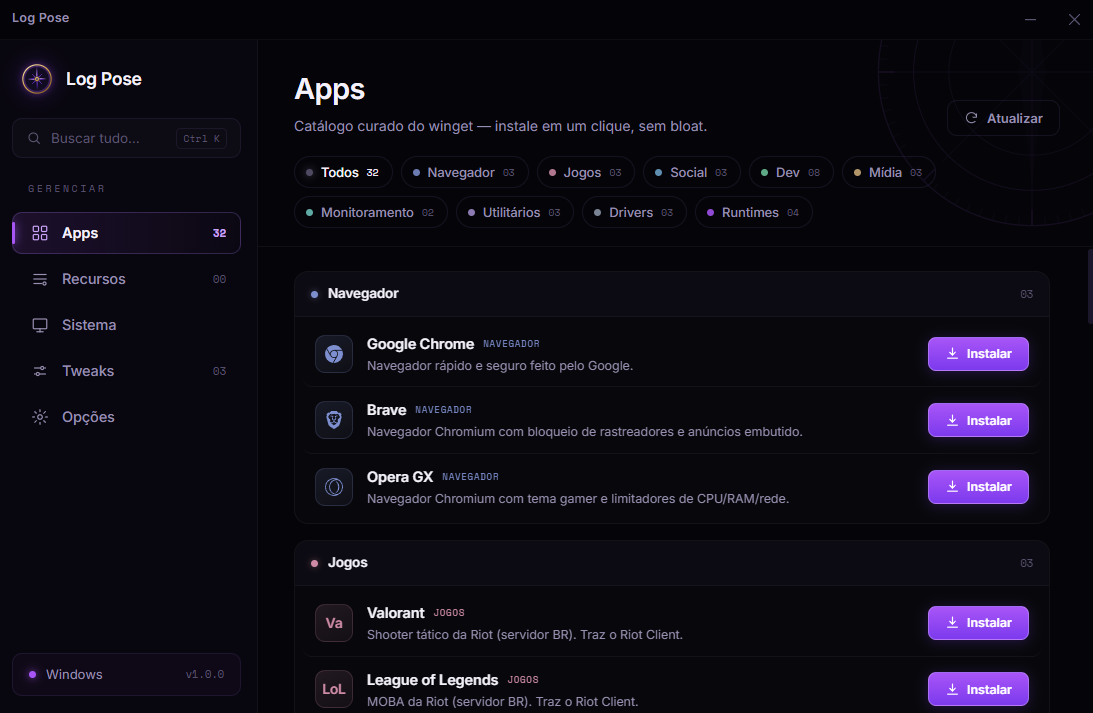Filter apps by Utilitários
The height and width of the screenshot is (713, 1093).
pyautogui.click(x=514, y=213)
